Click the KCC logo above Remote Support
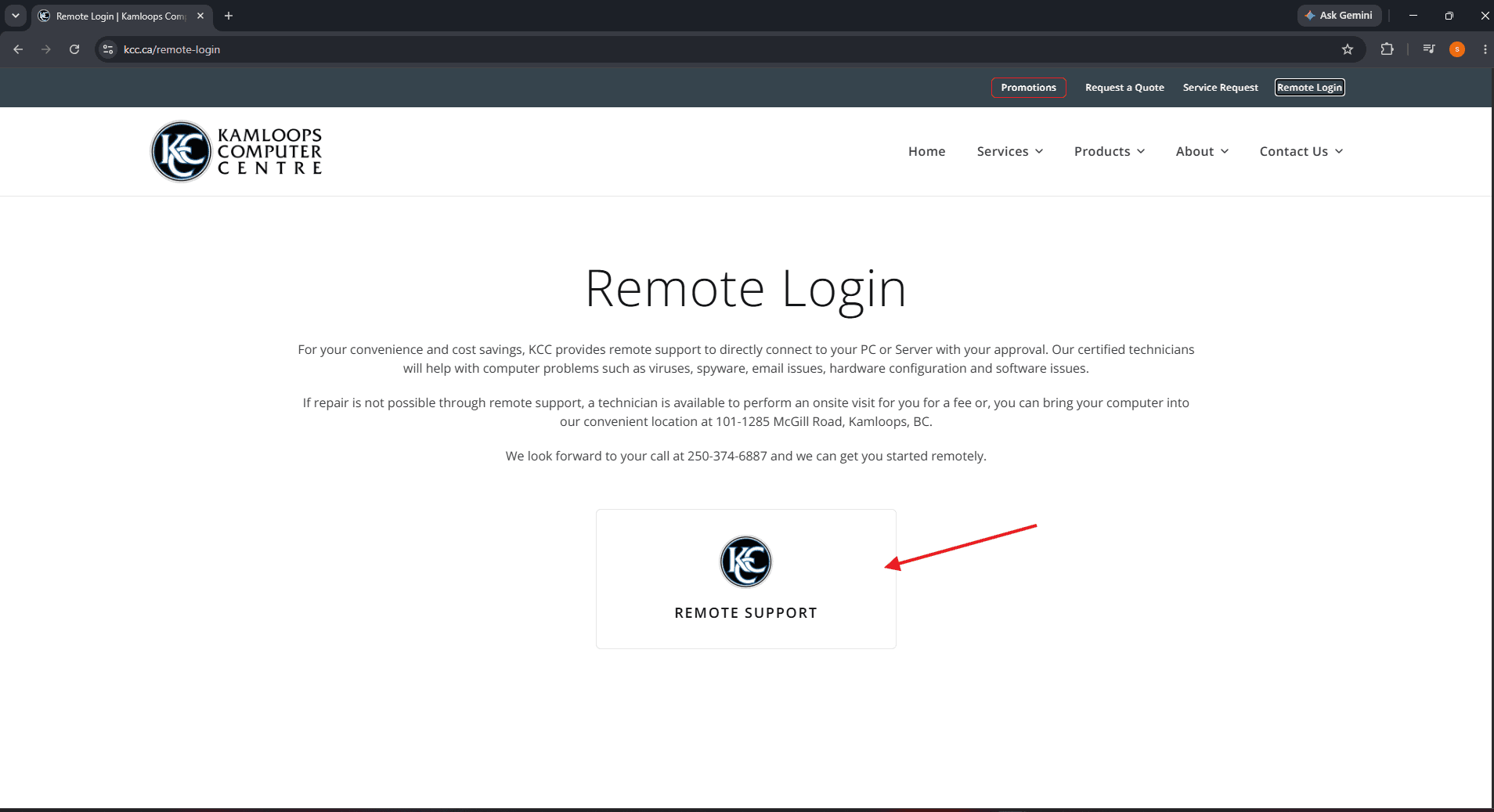This screenshot has height=812, width=1494. tap(745, 561)
